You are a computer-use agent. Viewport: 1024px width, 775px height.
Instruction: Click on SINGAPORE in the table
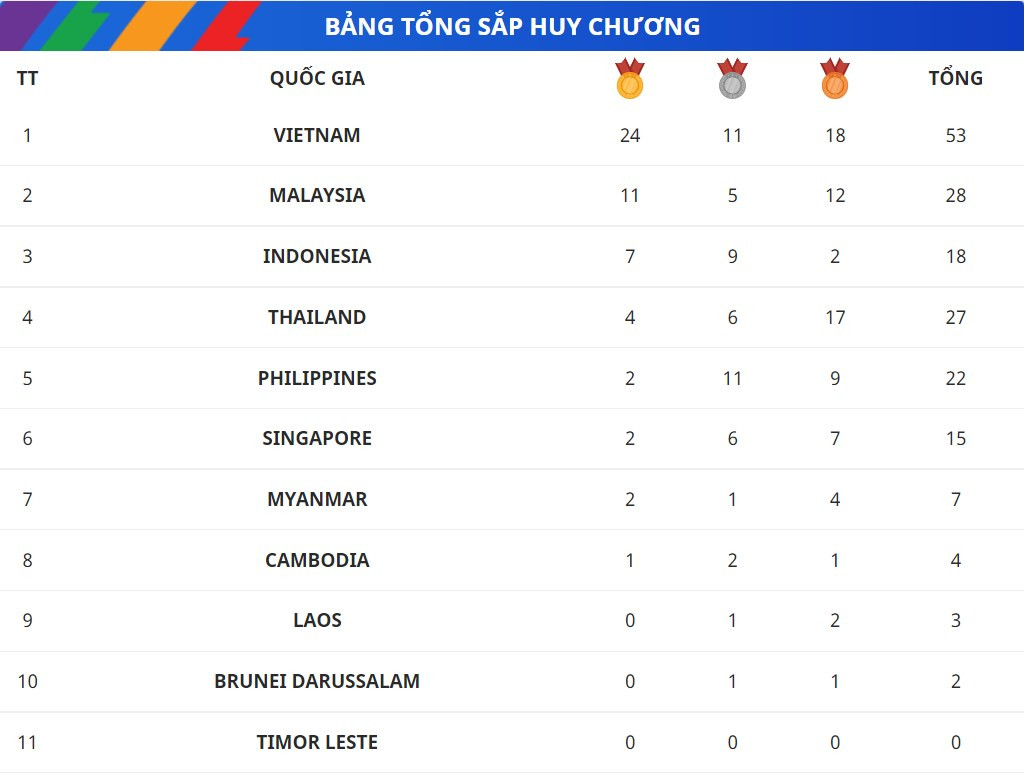317,438
